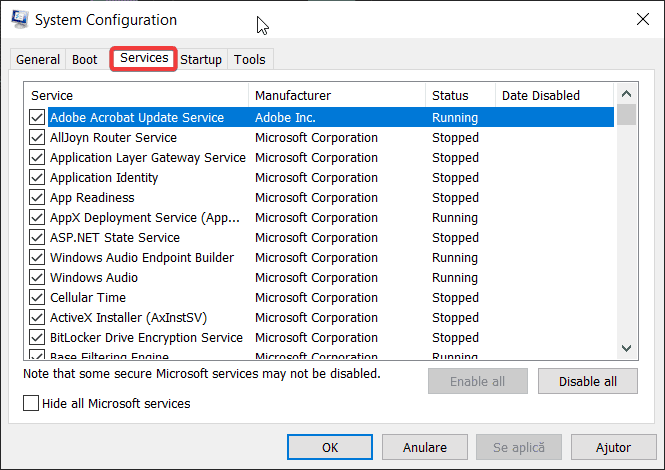Select the Cellular Time service row
This screenshot has width=665, height=470.
[x=88, y=298]
